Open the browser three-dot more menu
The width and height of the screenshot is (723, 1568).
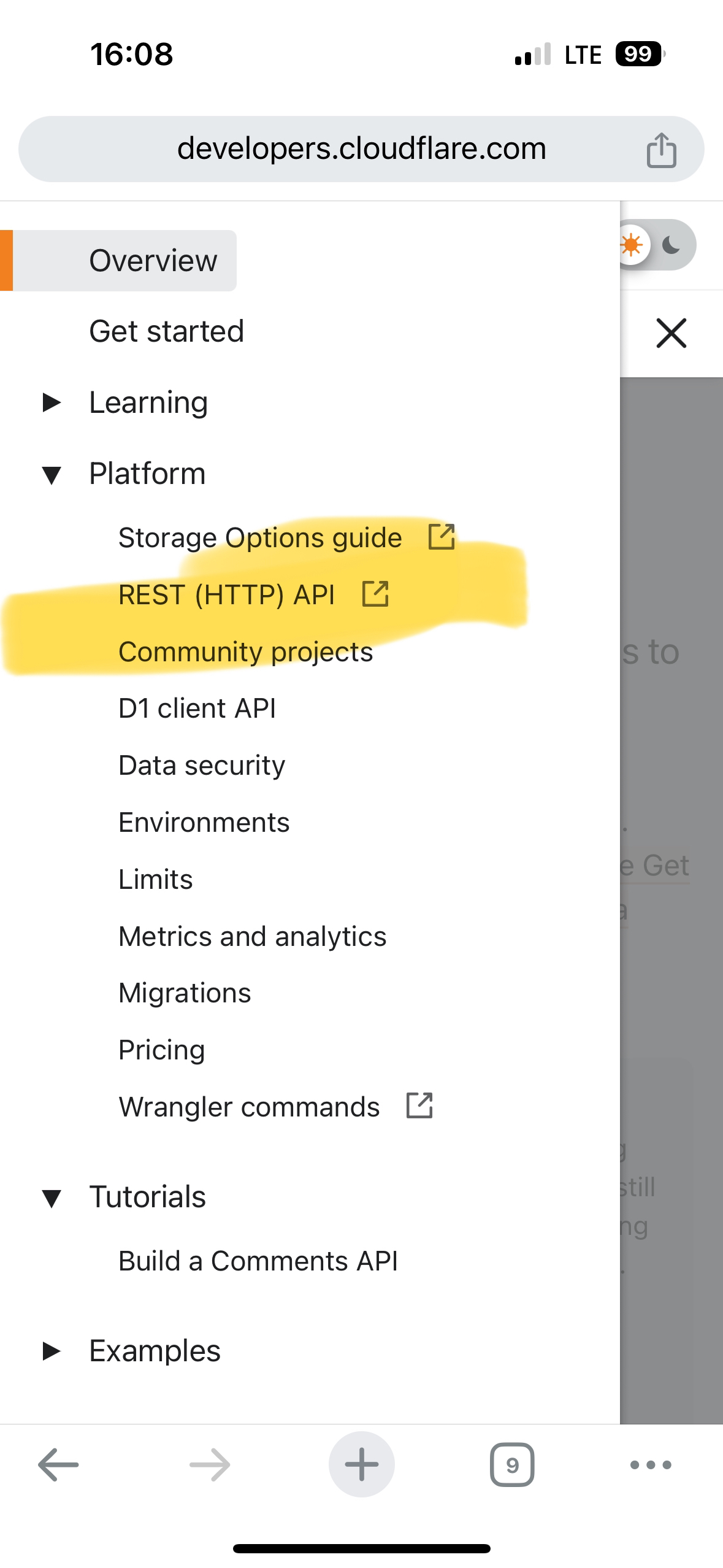pos(651,1465)
